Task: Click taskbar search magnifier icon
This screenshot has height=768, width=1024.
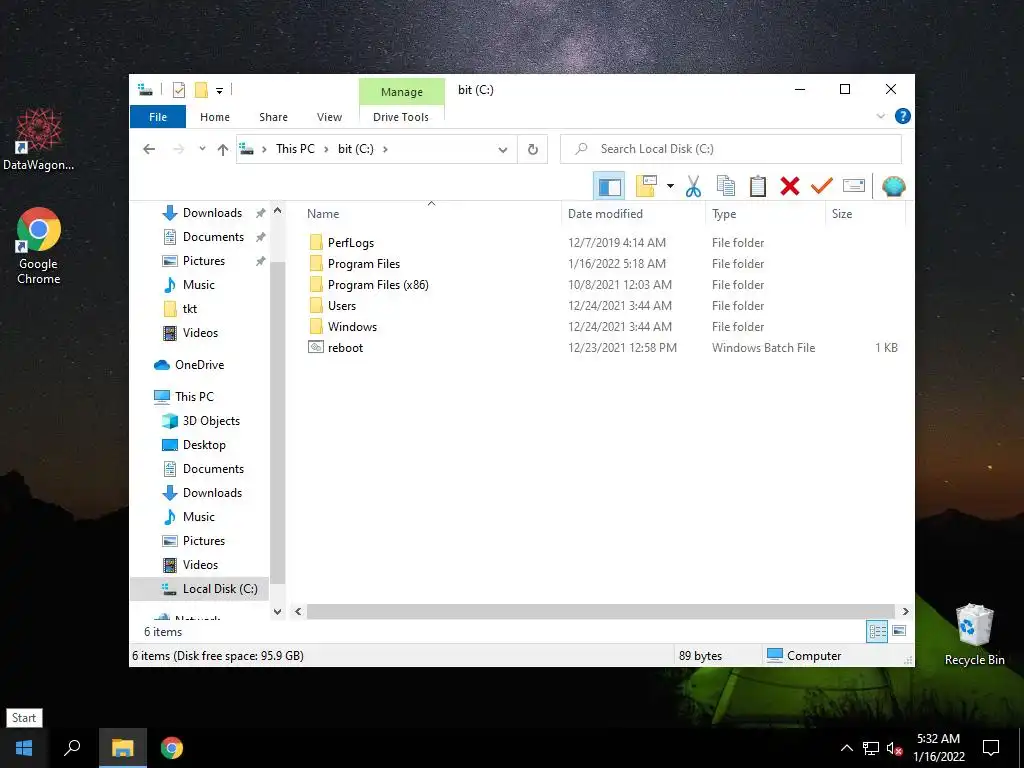Action: pyautogui.click(x=72, y=748)
